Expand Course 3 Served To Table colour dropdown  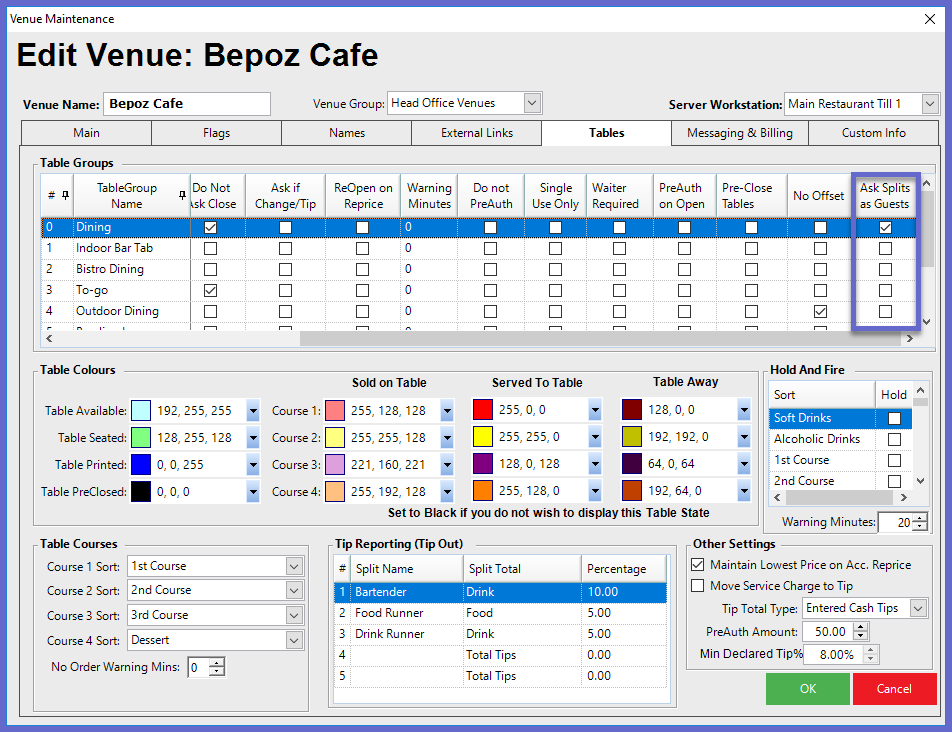[x=595, y=464]
